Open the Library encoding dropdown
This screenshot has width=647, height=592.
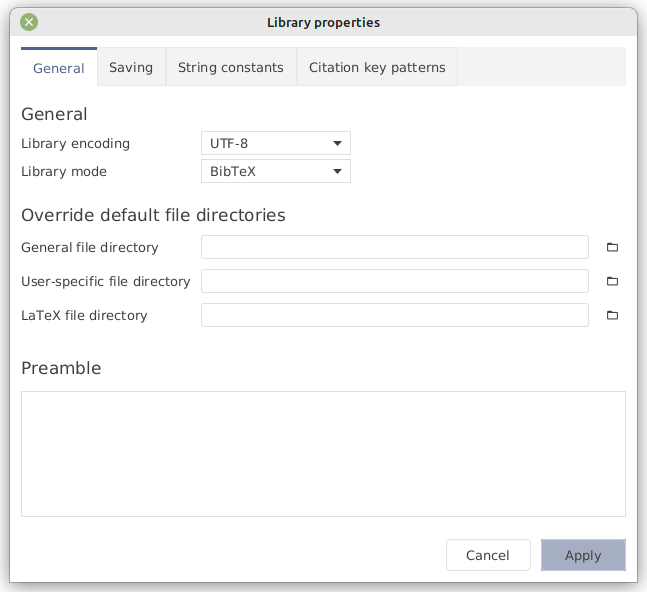pos(276,143)
